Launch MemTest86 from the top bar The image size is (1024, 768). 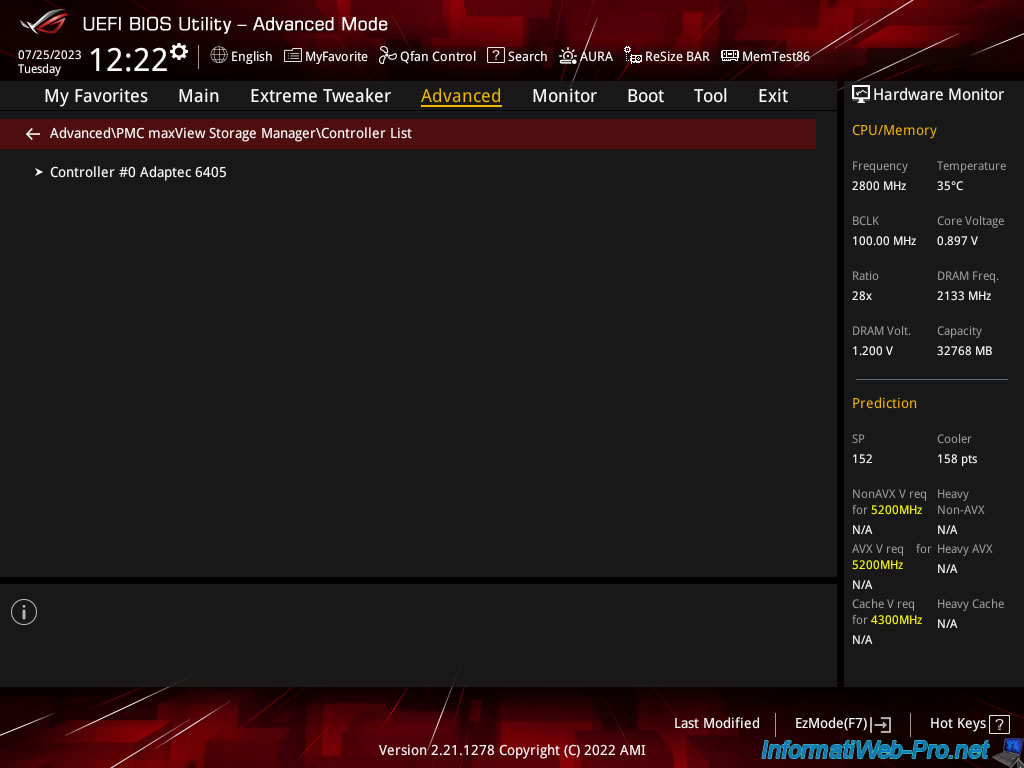[765, 56]
